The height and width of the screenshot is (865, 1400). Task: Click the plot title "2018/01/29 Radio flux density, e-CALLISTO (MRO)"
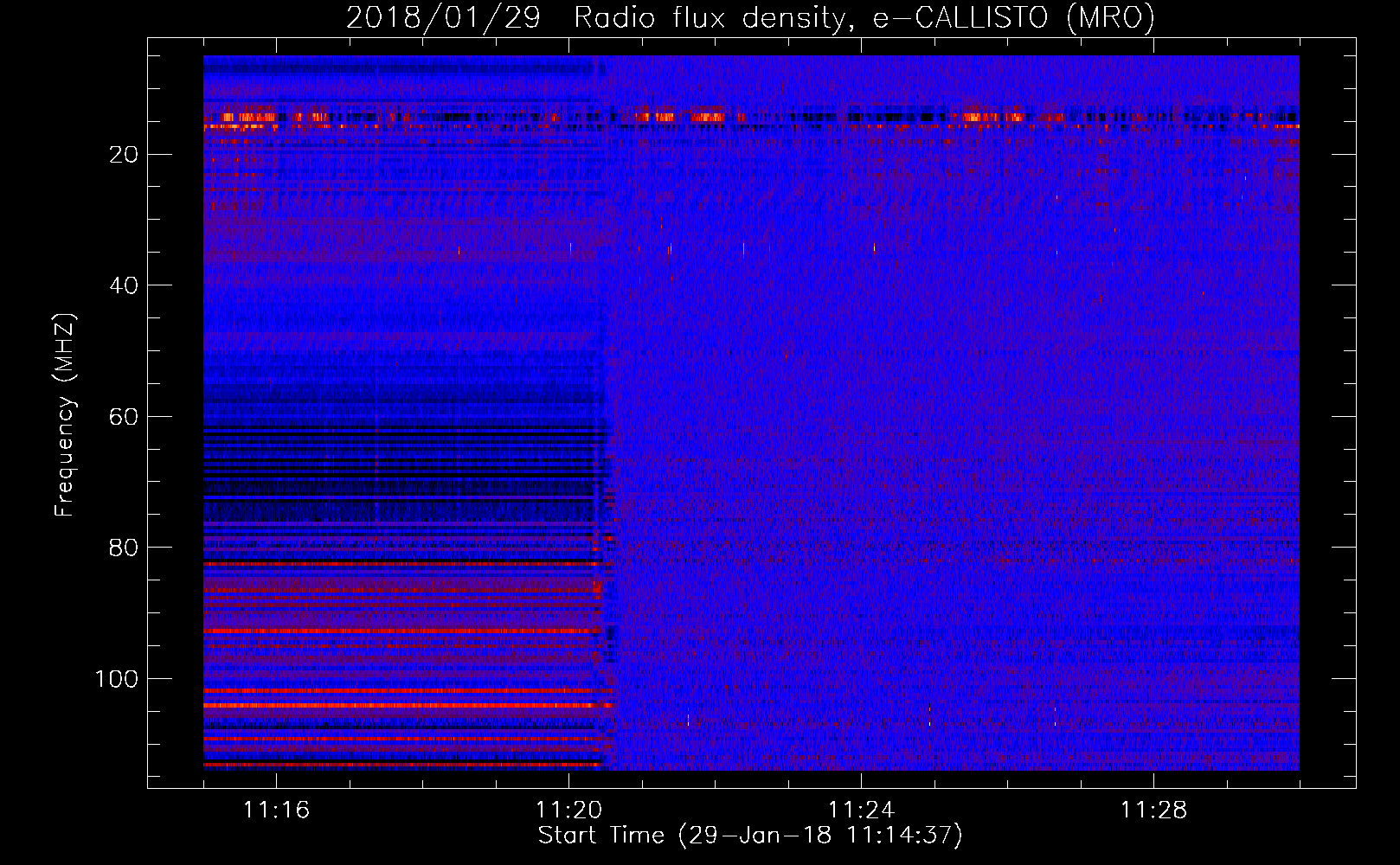[x=750, y=17]
